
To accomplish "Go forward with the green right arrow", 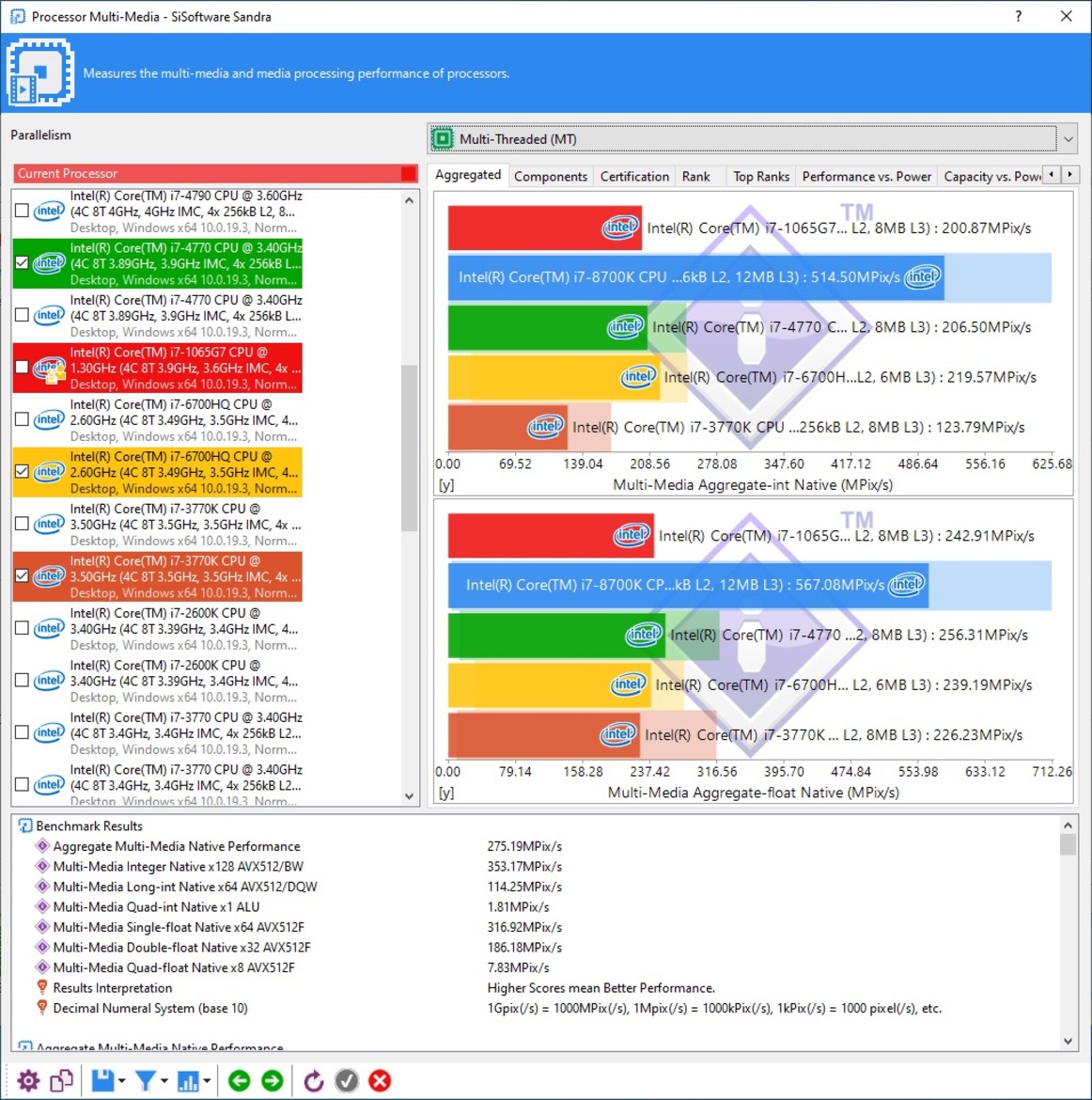I will point(273,1080).
